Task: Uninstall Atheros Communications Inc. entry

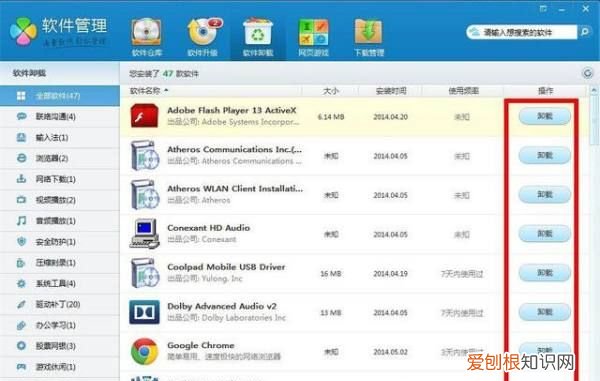Action: click(545, 155)
